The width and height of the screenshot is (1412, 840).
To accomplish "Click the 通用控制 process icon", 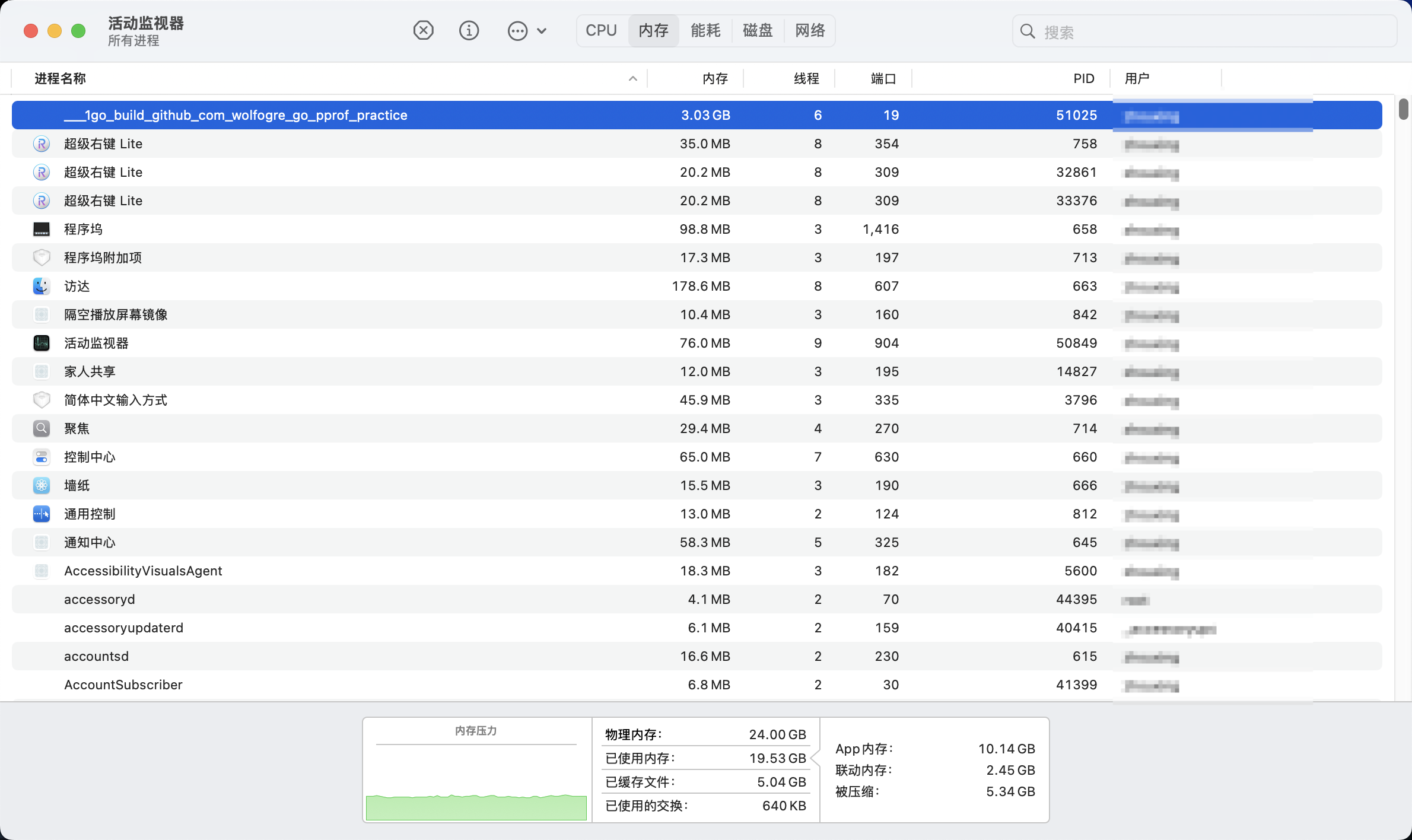I will 42,514.
